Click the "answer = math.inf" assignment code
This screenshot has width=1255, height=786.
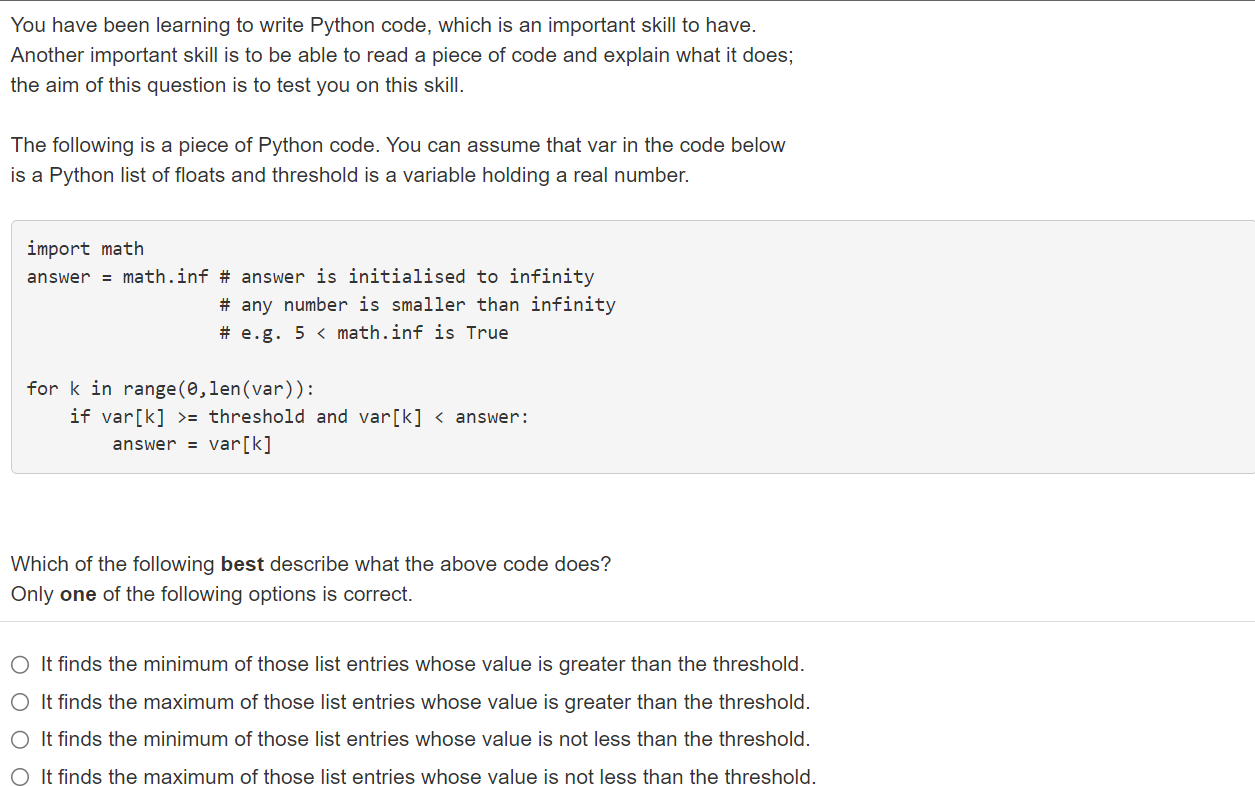pos(117,277)
